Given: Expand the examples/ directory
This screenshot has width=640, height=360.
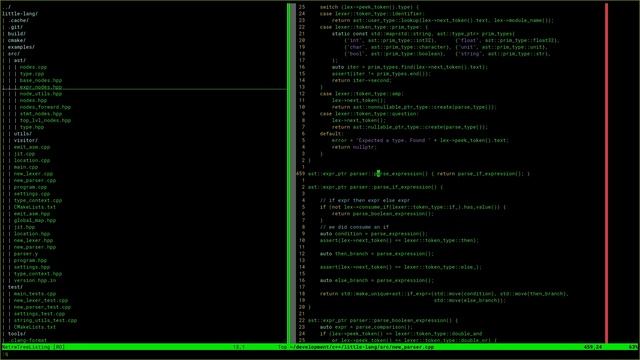Looking at the screenshot, I should click(21, 47).
